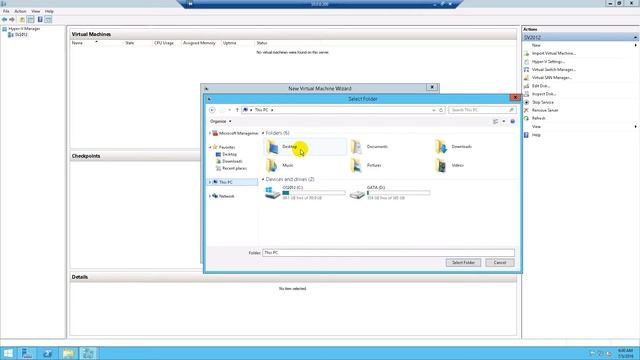Expand Microsoft Management tree node

(x=210, y=133)
